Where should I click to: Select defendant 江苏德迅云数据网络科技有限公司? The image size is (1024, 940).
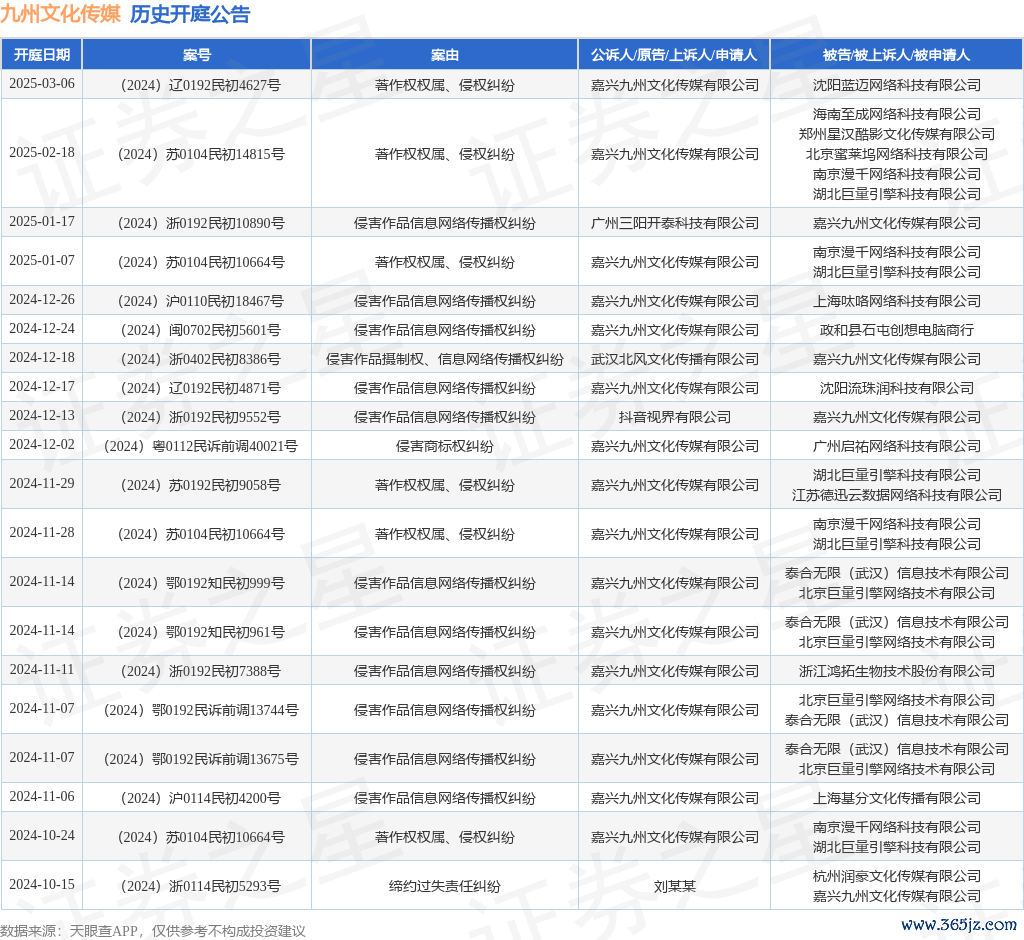tap(897, 495)
